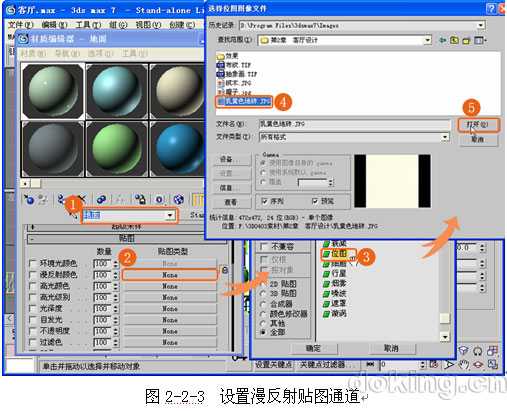The height and width of the screenshot is (411, 507).
Task: Open material name dropdown in editor
Action: (170, 215)
